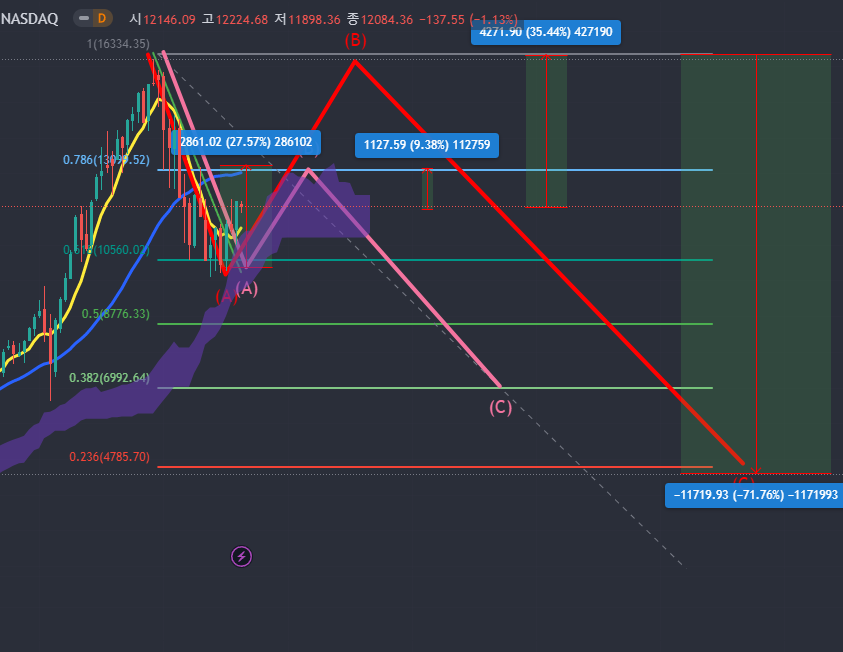The height and width of the screenshot is (652, 843).
Task: Select the low price value 11898.36
Action: pyautogui.click(x=315, y=20)
